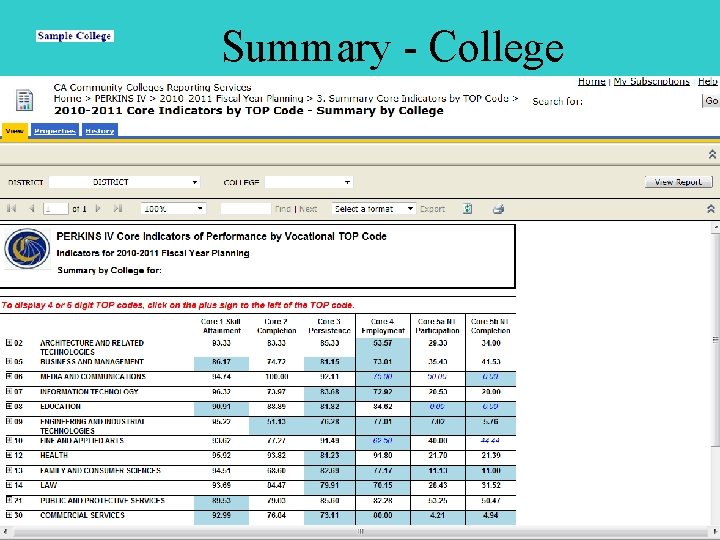
Task: Click the 92.99 value in Commercial Services row
Action: (x=221, y=515)
